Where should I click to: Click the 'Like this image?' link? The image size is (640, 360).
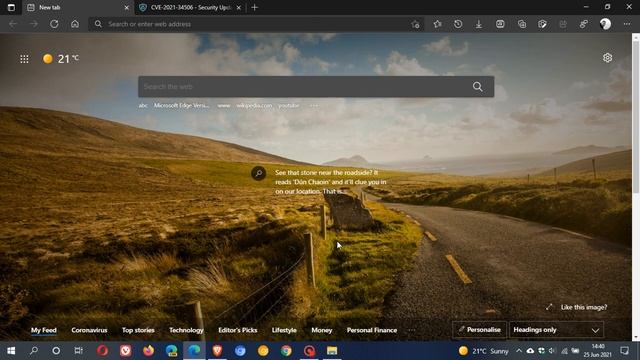tap(584, 307)
